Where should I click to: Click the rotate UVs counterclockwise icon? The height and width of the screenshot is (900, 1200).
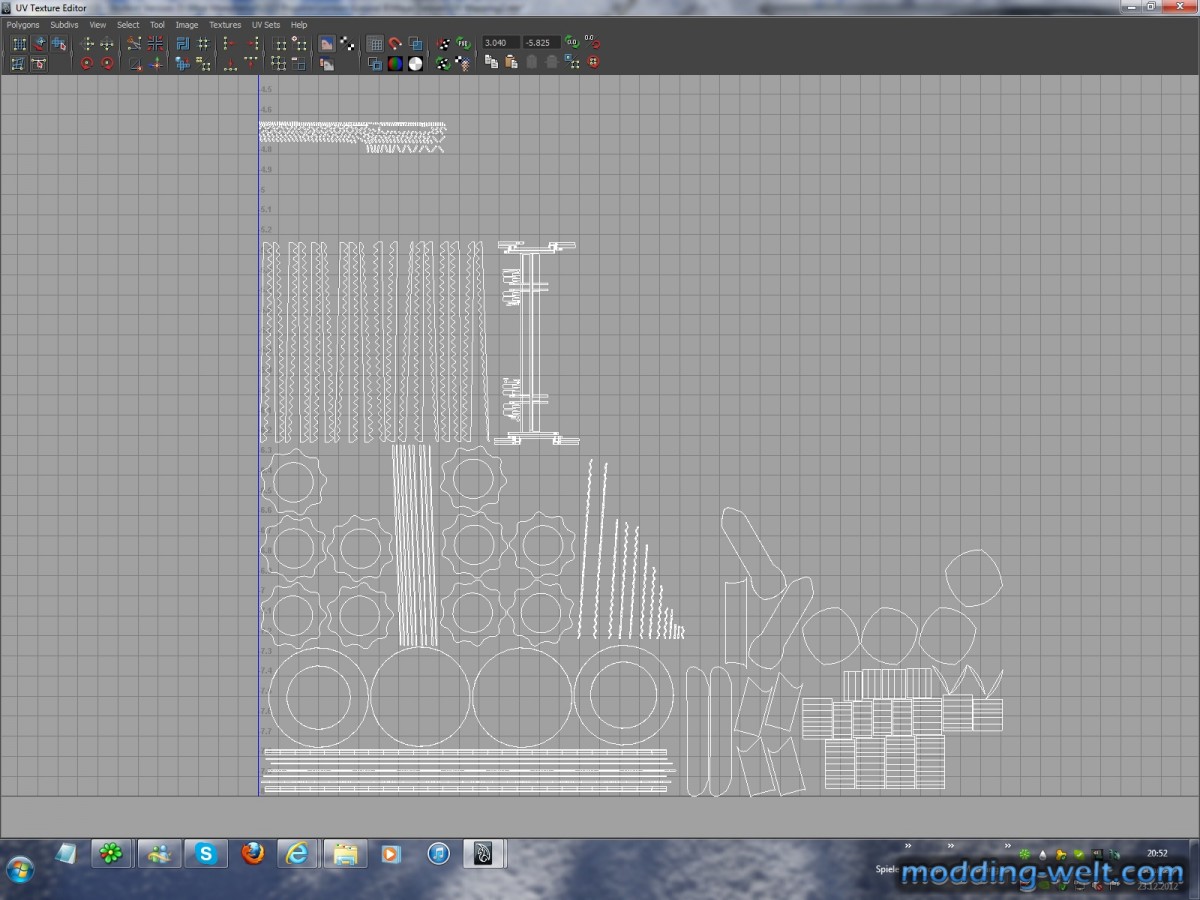(87, 63)
